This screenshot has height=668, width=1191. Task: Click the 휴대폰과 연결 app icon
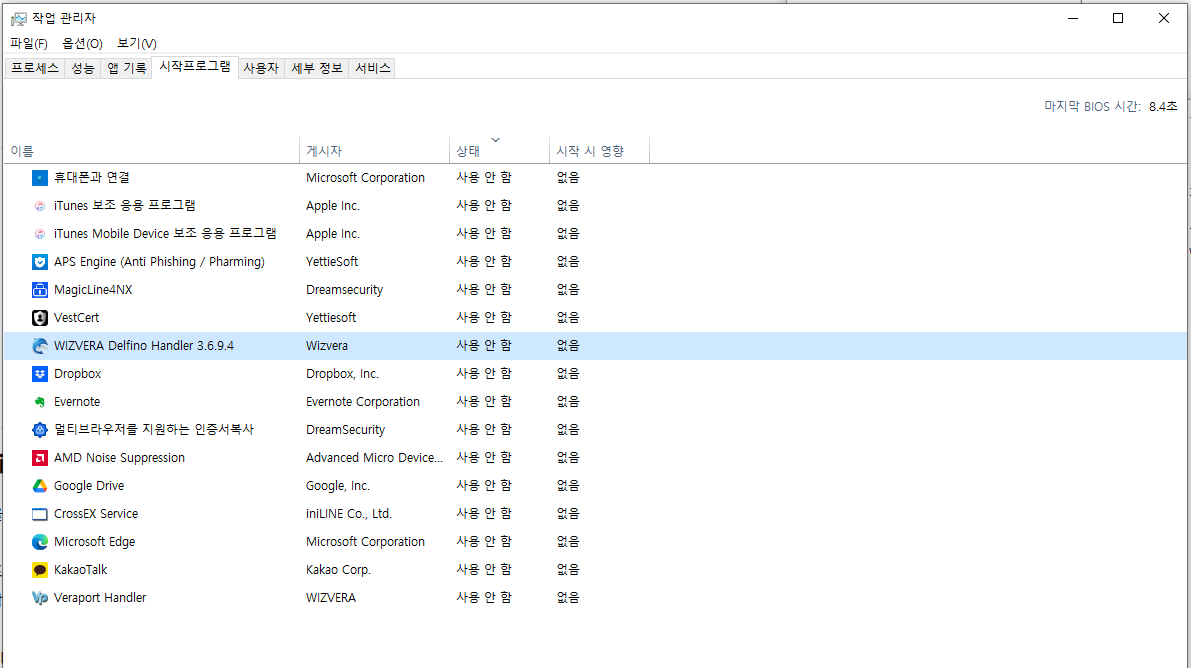[40, 178]
